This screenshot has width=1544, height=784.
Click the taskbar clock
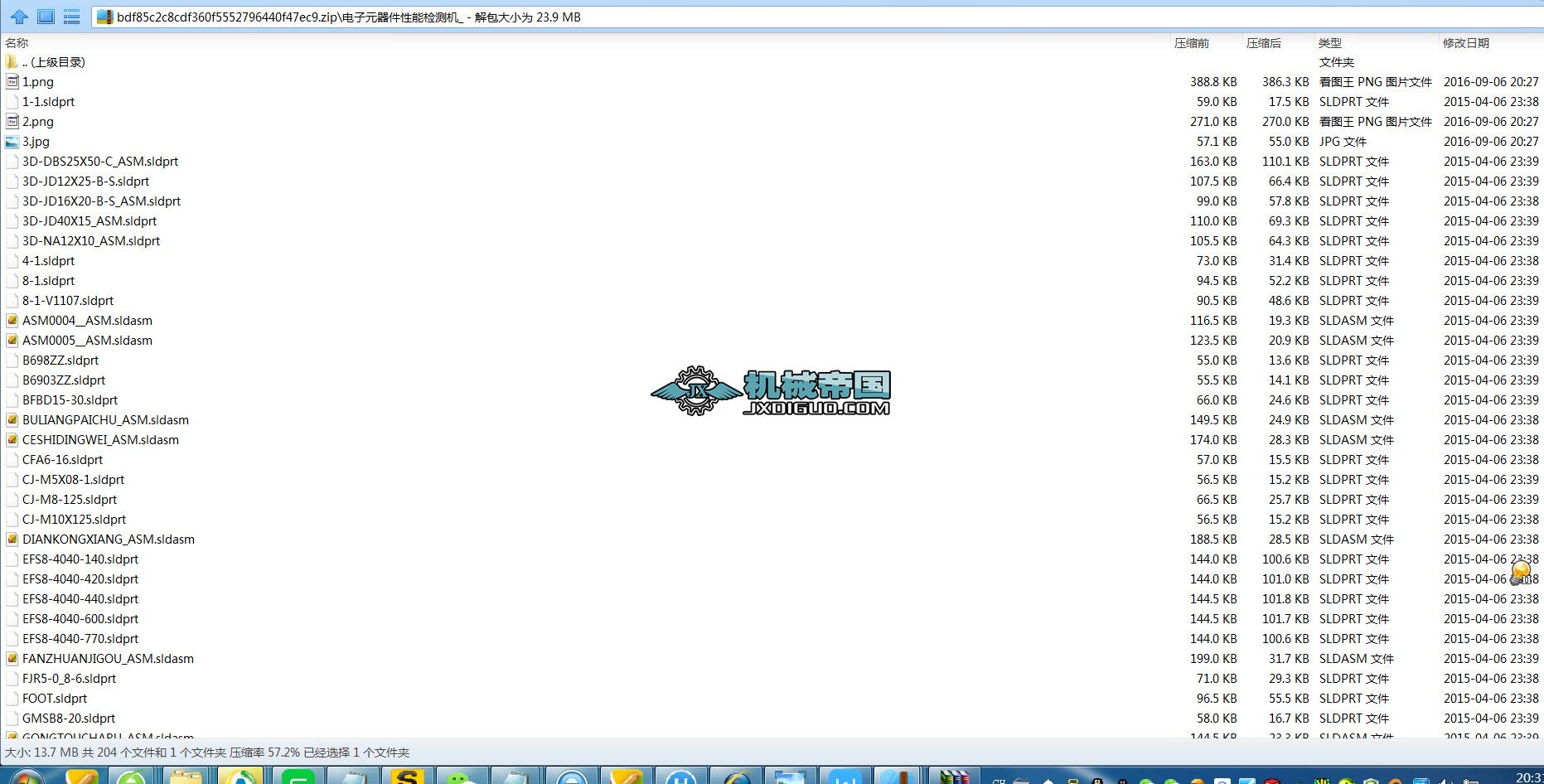(1528, 777)
